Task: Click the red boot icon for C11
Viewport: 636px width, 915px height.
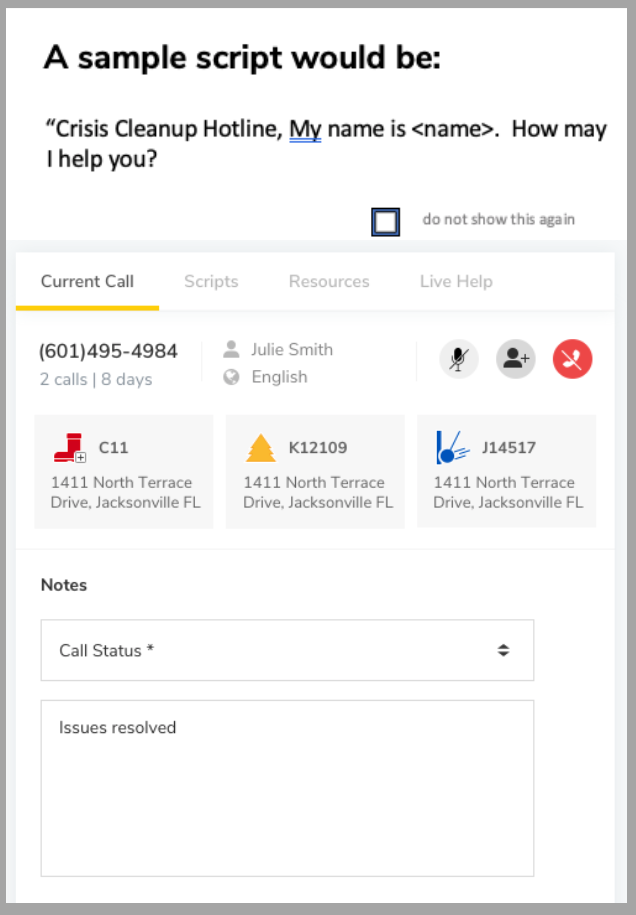Action: [70, 448]
